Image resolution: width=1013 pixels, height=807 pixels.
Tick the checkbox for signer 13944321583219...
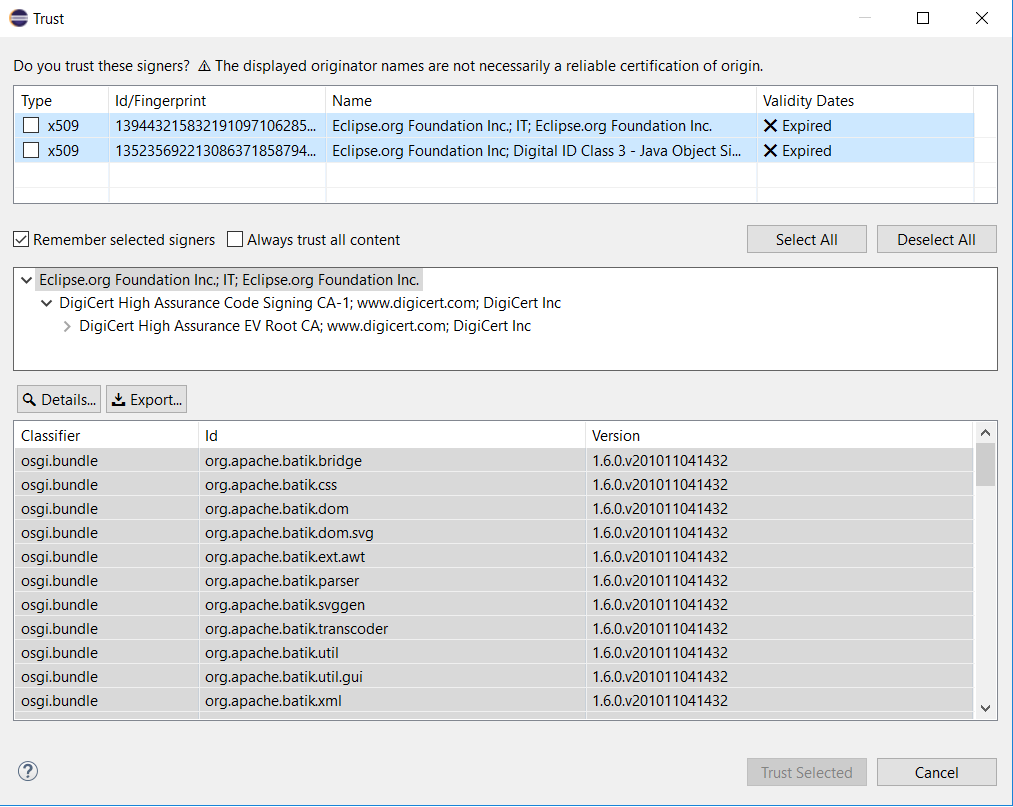(x=30, y=125)
